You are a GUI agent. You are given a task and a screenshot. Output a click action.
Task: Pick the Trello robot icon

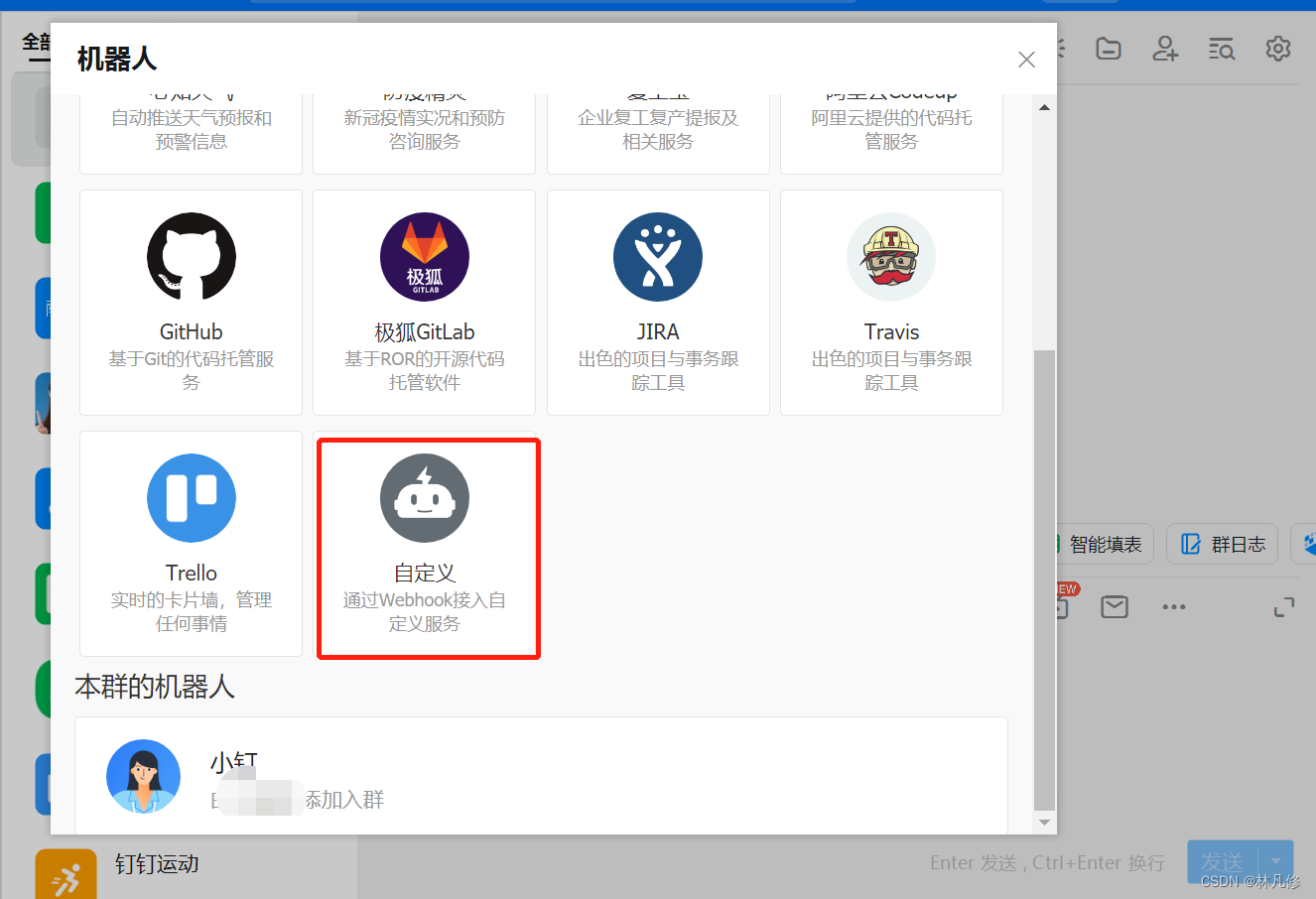[192, 498]
